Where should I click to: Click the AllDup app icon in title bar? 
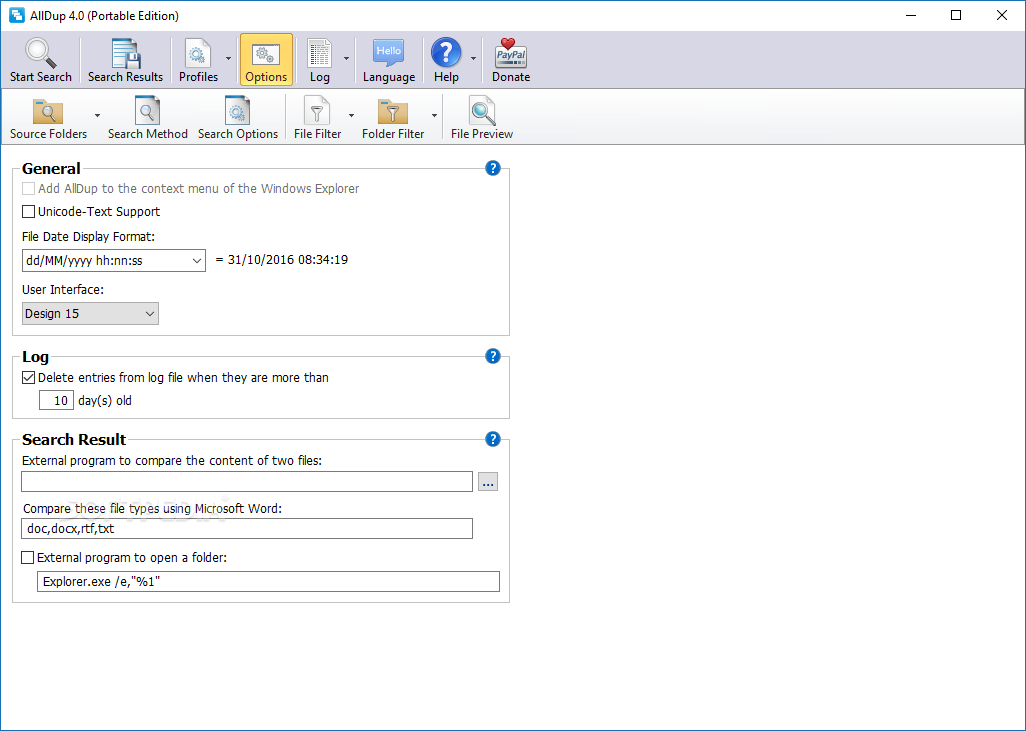[16, 15]
